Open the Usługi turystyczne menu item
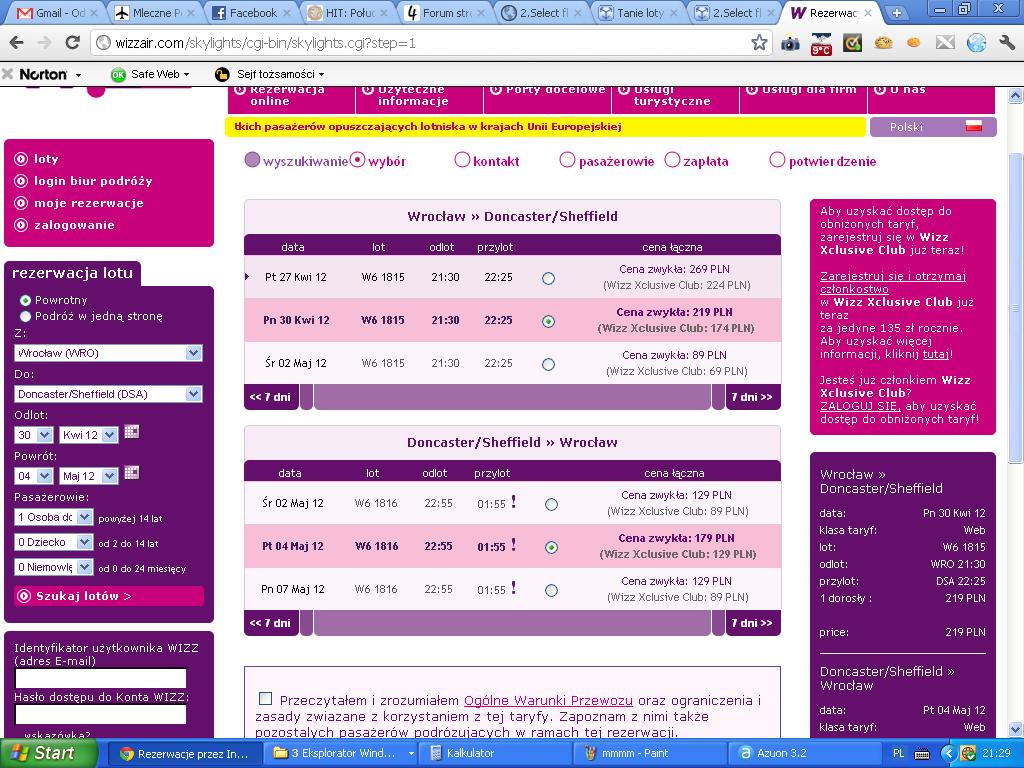The image size is (1024, 768). [675, 95]
